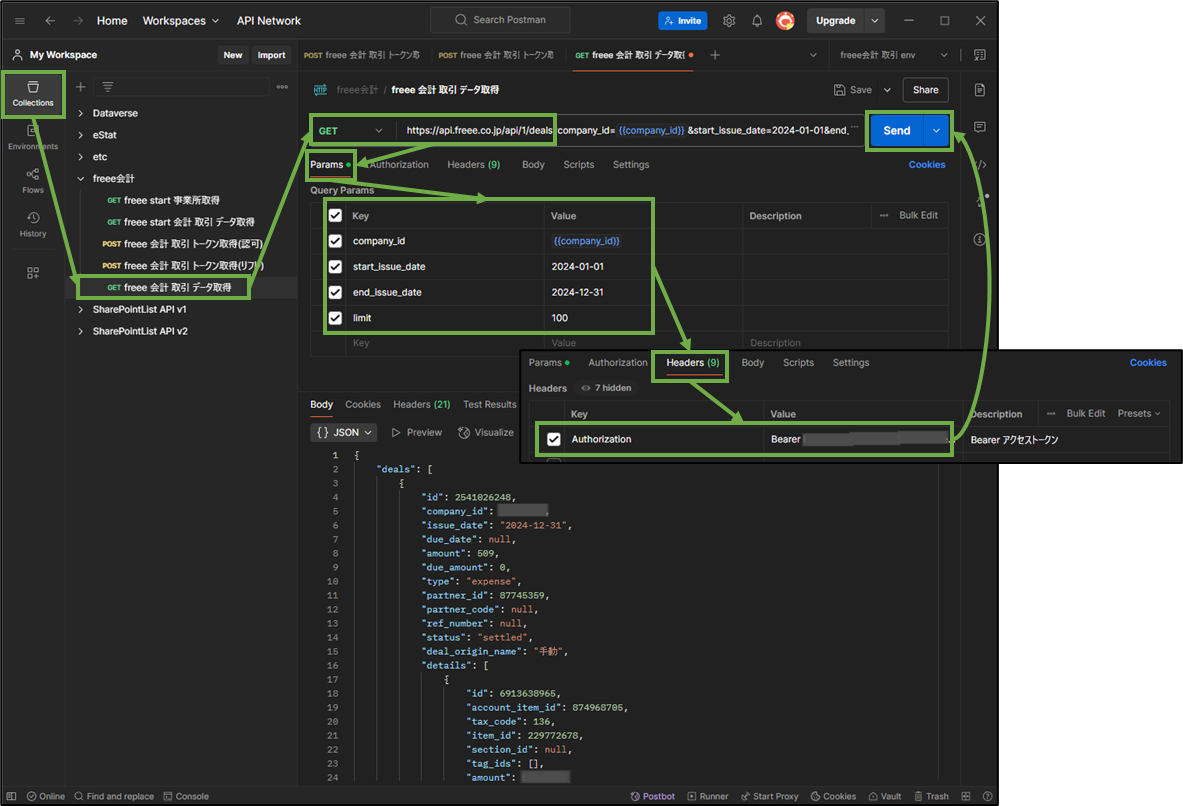This screenshot has height=806, width=1183.
Task: Create a new collection with plus icon
Action: [81, 87]
